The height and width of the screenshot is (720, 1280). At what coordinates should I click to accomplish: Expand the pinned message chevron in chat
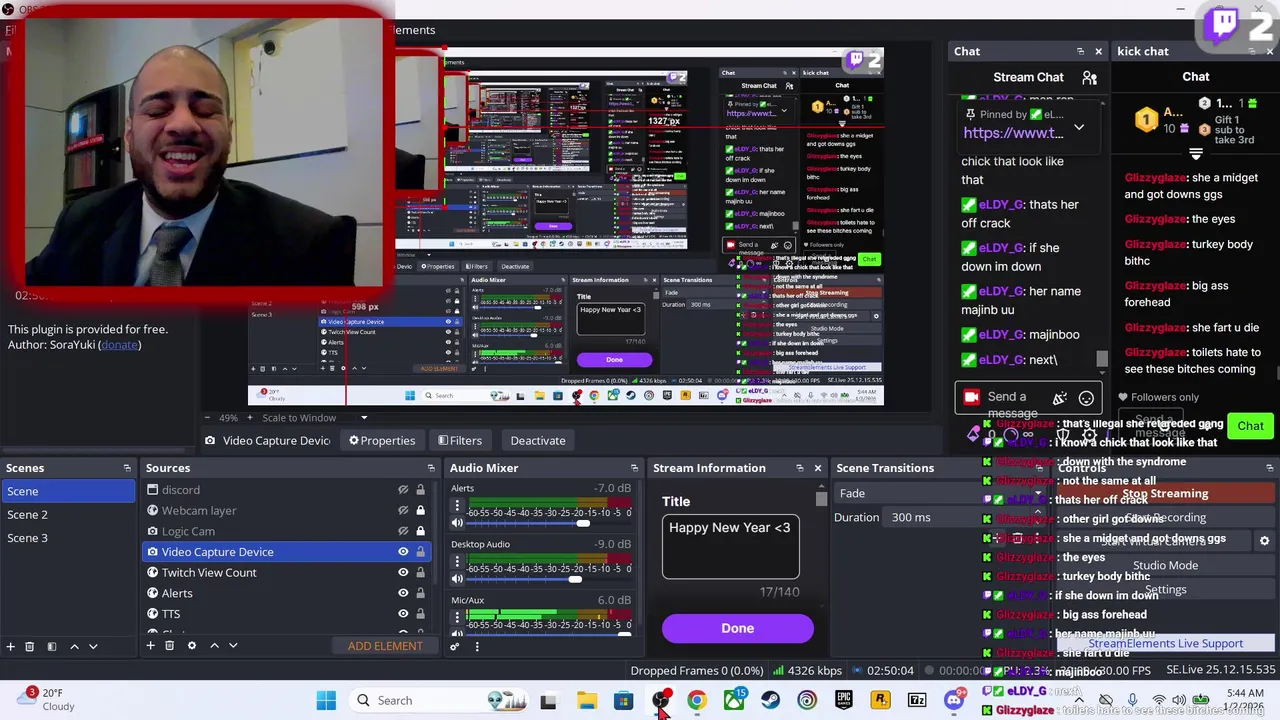[1079, 128]
